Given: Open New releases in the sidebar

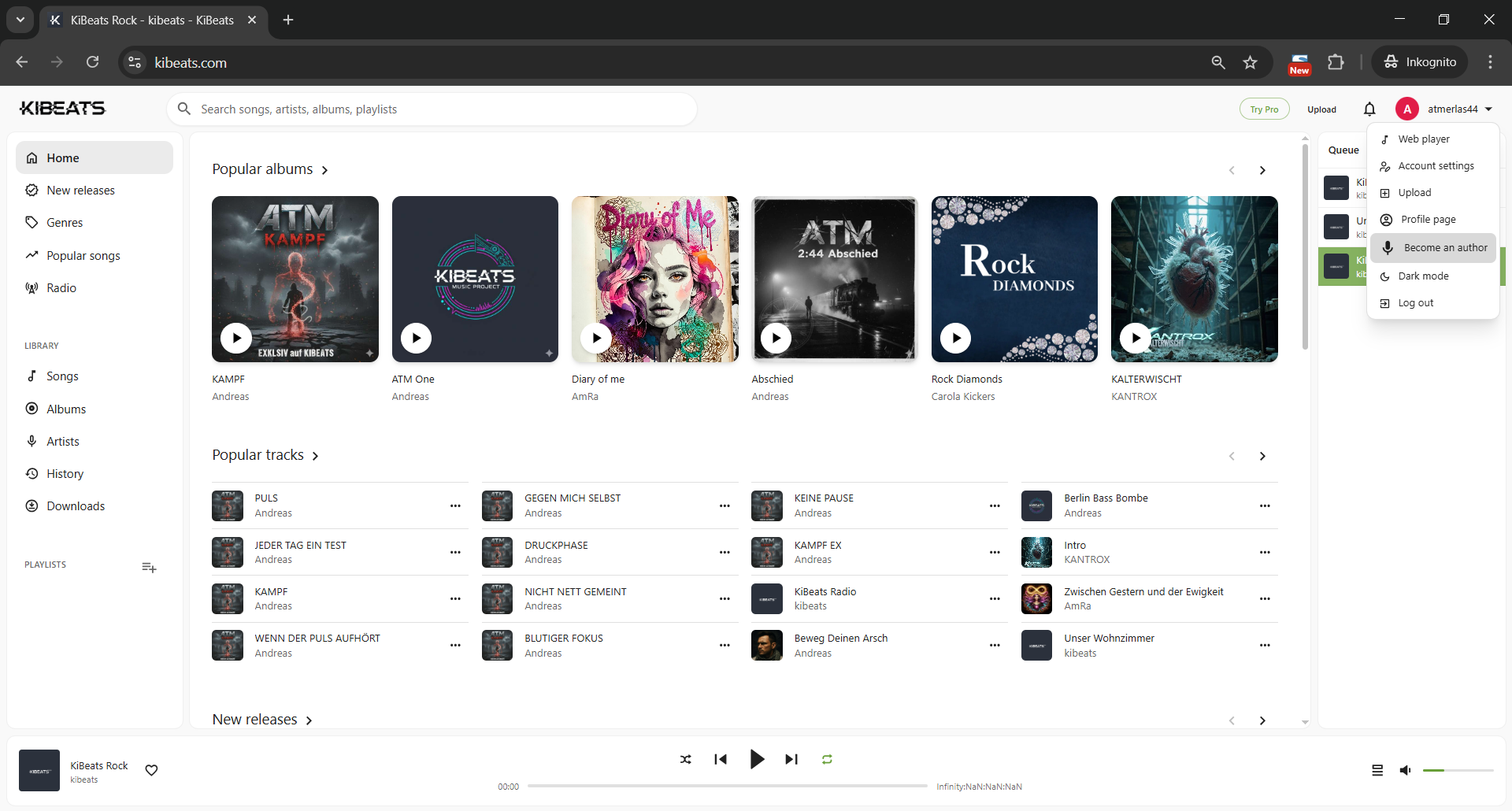Looking at the screenshot, I should (80, 191).
